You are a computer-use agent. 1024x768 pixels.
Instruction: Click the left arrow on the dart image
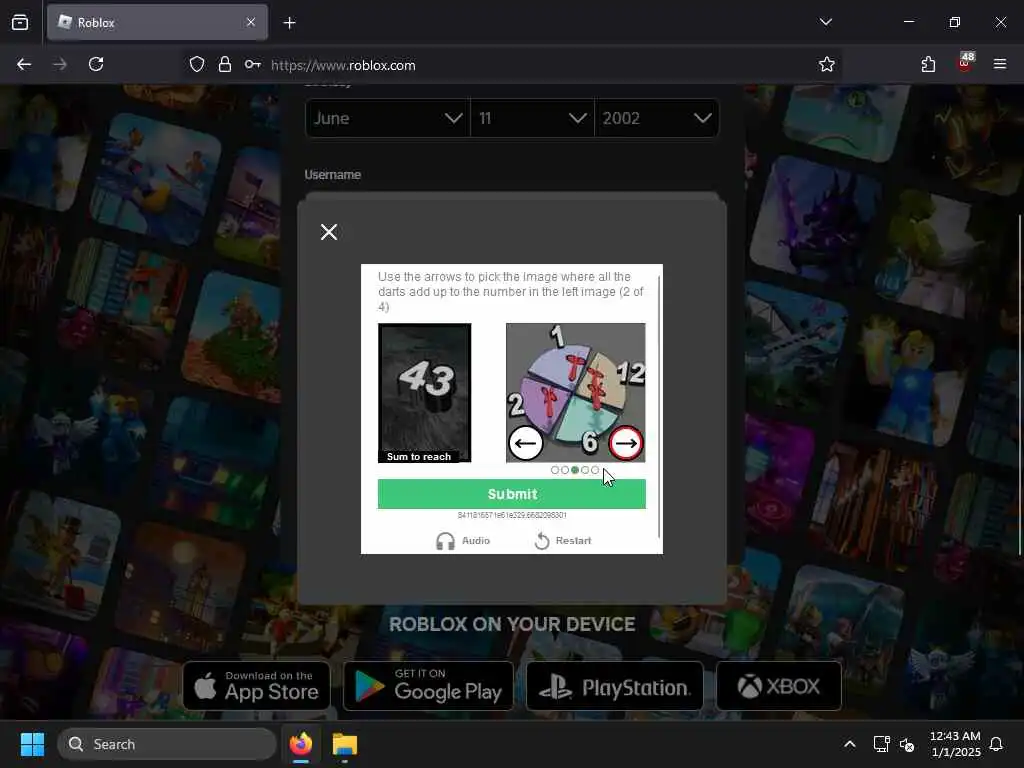pos(525,443)
